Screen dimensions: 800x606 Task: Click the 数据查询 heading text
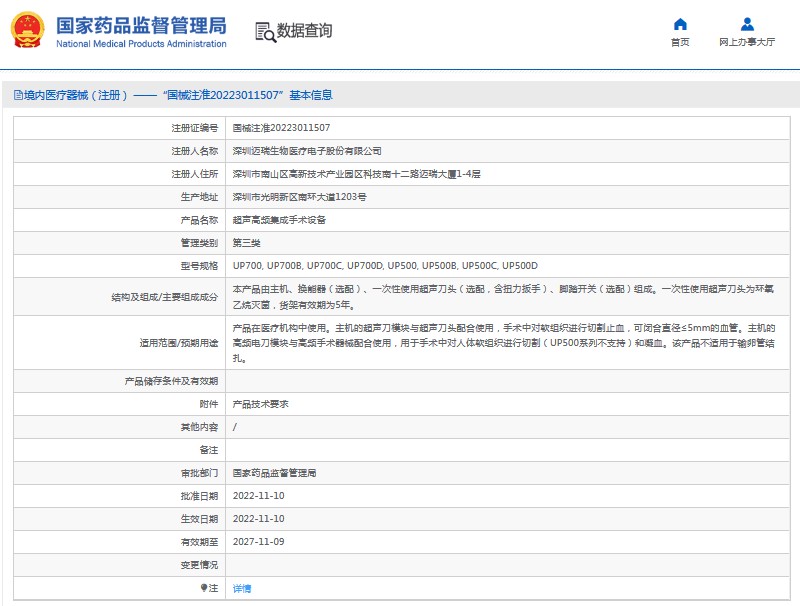tap(305, 32)
